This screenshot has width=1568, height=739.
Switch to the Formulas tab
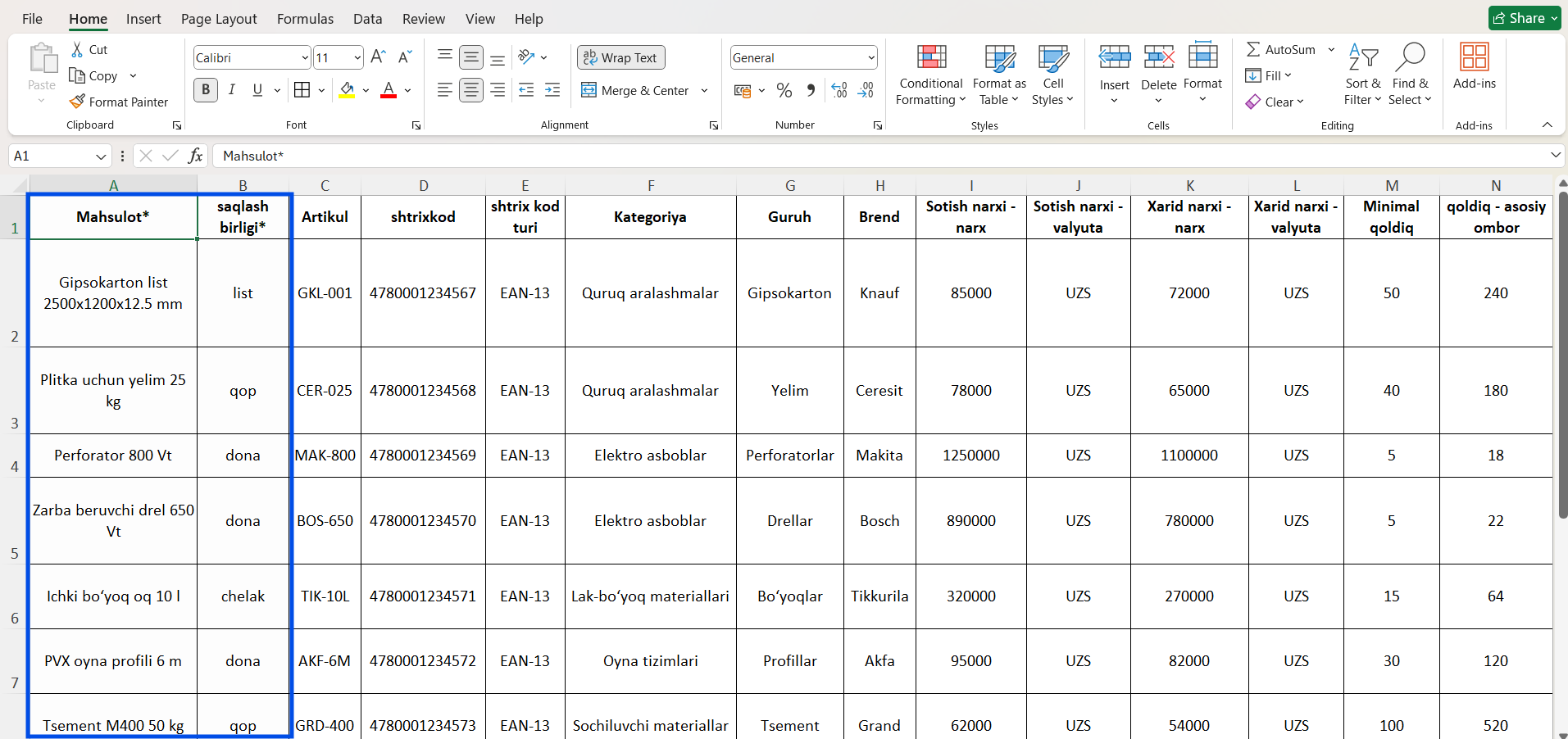pos(305,19)
